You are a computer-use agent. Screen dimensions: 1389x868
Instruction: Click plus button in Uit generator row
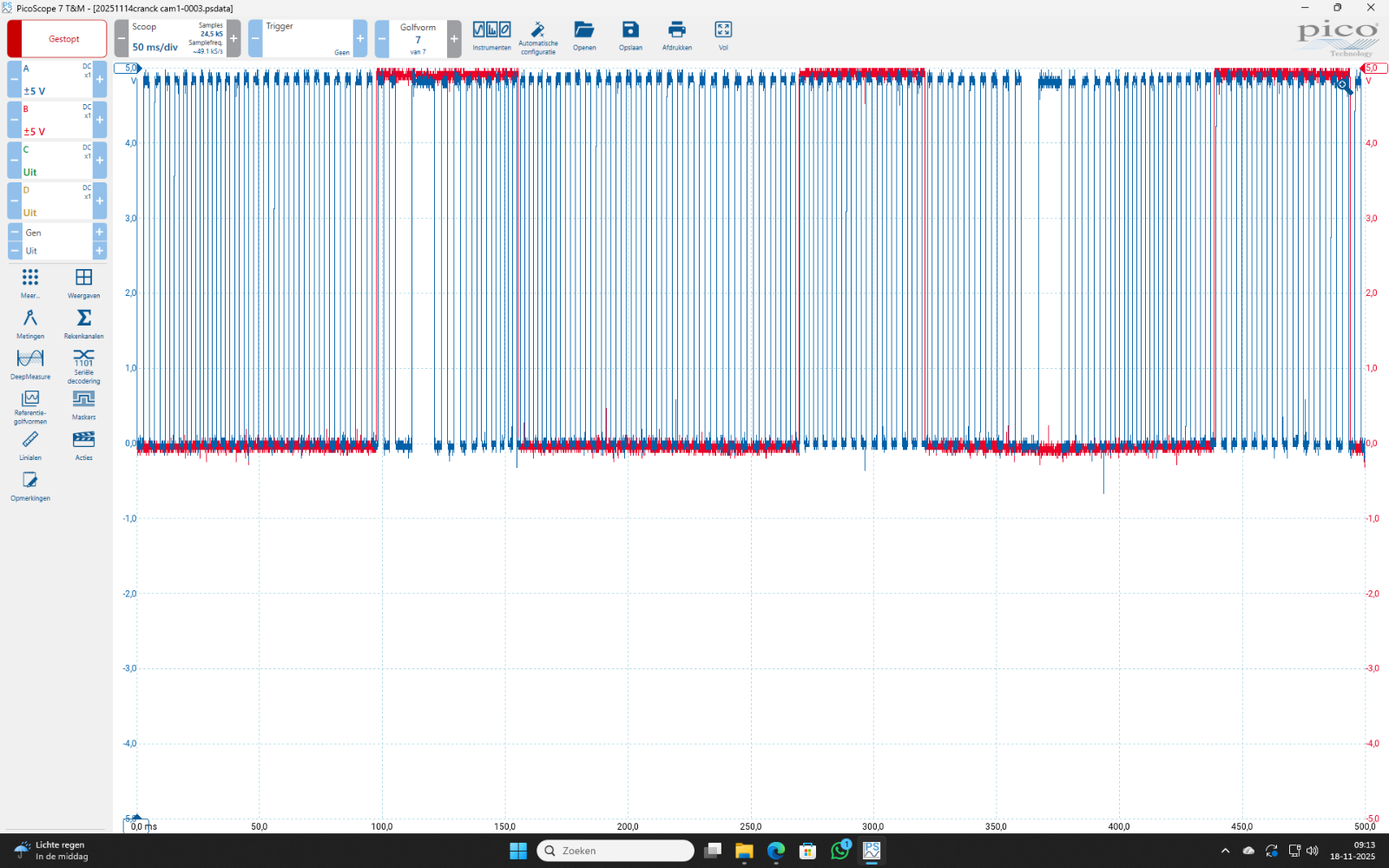pyautogui.click(x=100, y=251)
